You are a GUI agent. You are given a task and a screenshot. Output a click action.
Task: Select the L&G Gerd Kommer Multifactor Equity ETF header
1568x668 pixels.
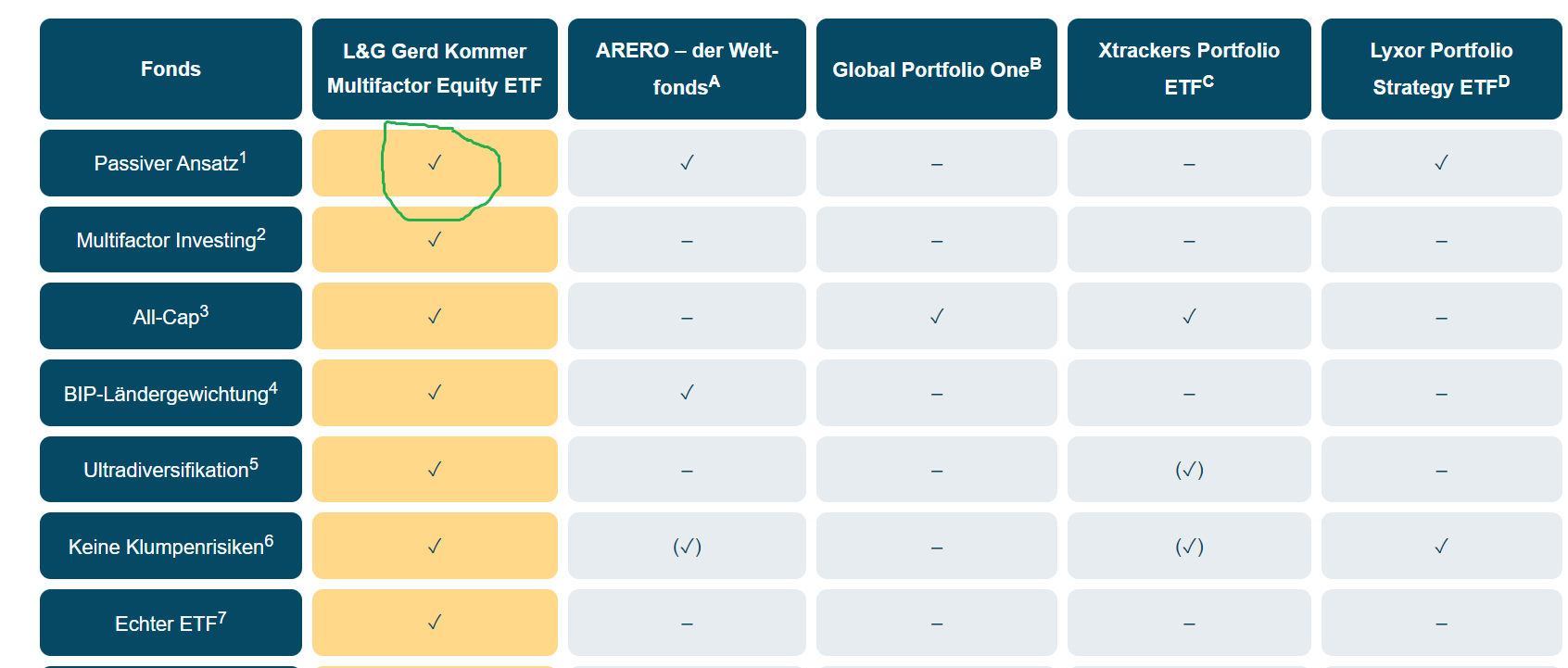(435, 69)
